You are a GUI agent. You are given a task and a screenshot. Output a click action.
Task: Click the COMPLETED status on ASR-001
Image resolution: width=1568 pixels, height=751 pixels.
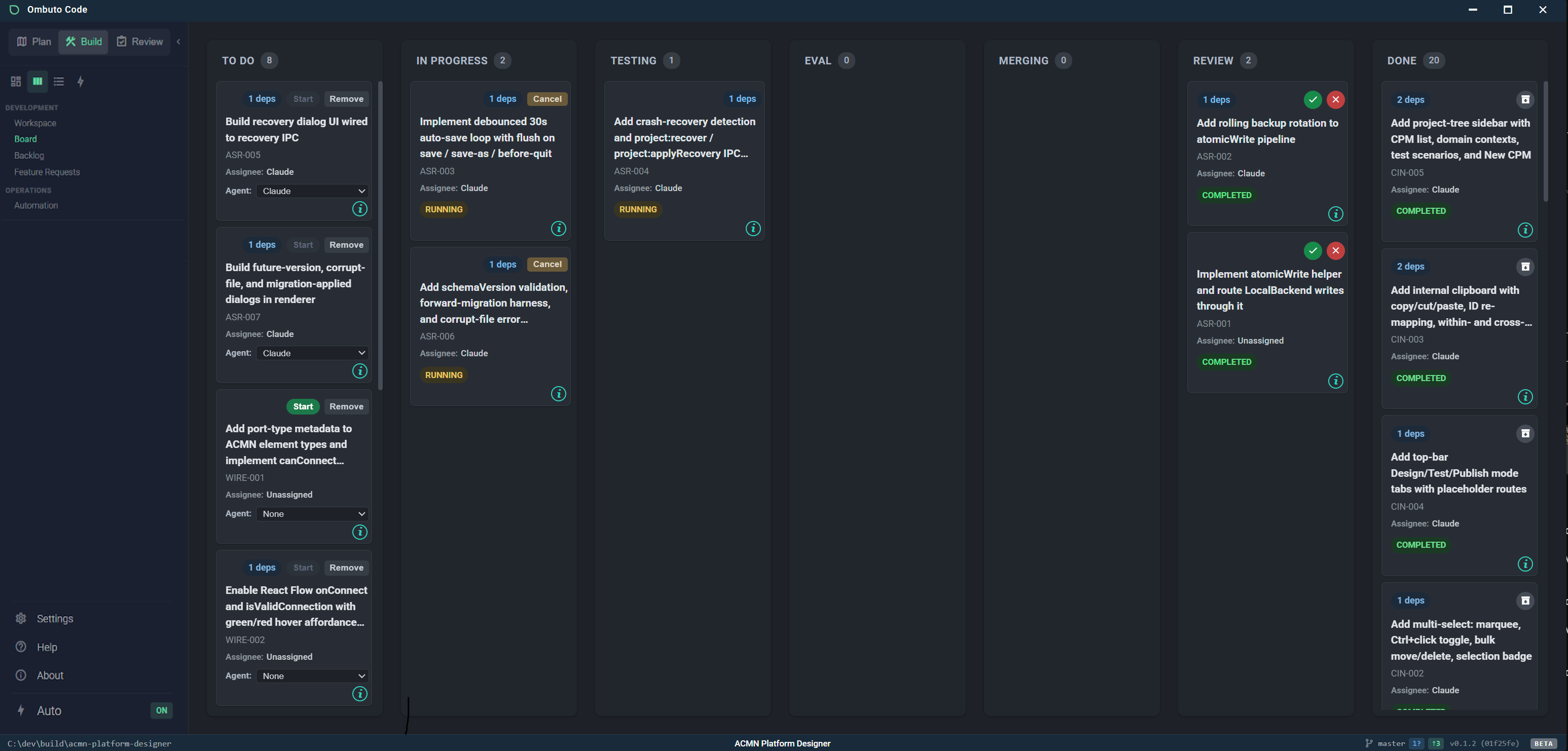[1226, 361]
